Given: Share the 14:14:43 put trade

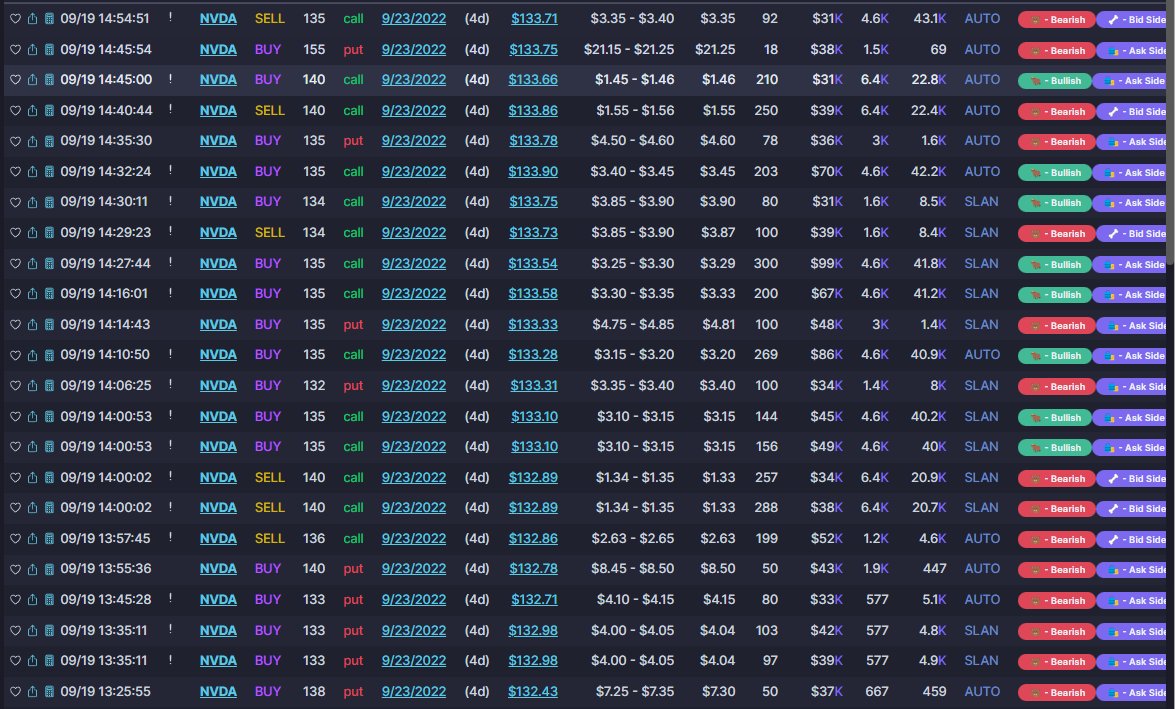Looking at the screenshot, I should [32, 325].
